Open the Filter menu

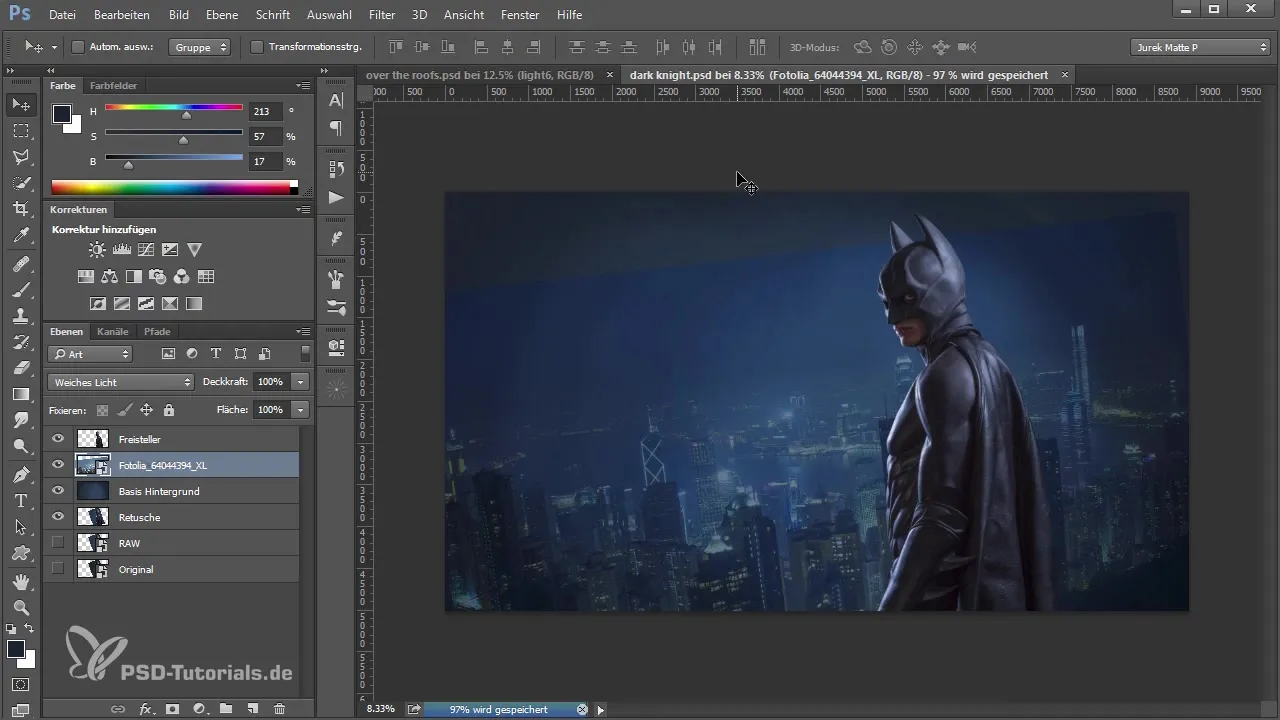(x=381, y=15)
